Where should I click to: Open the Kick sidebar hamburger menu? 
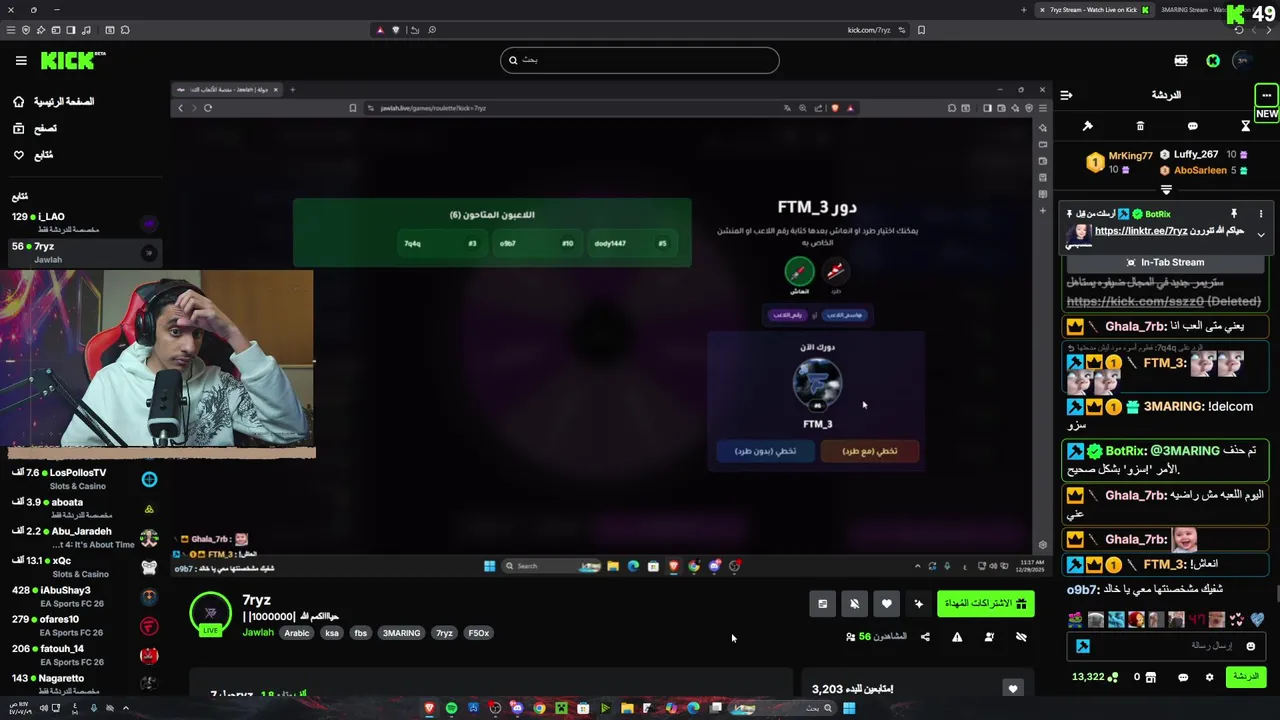[x=21, y=61]
